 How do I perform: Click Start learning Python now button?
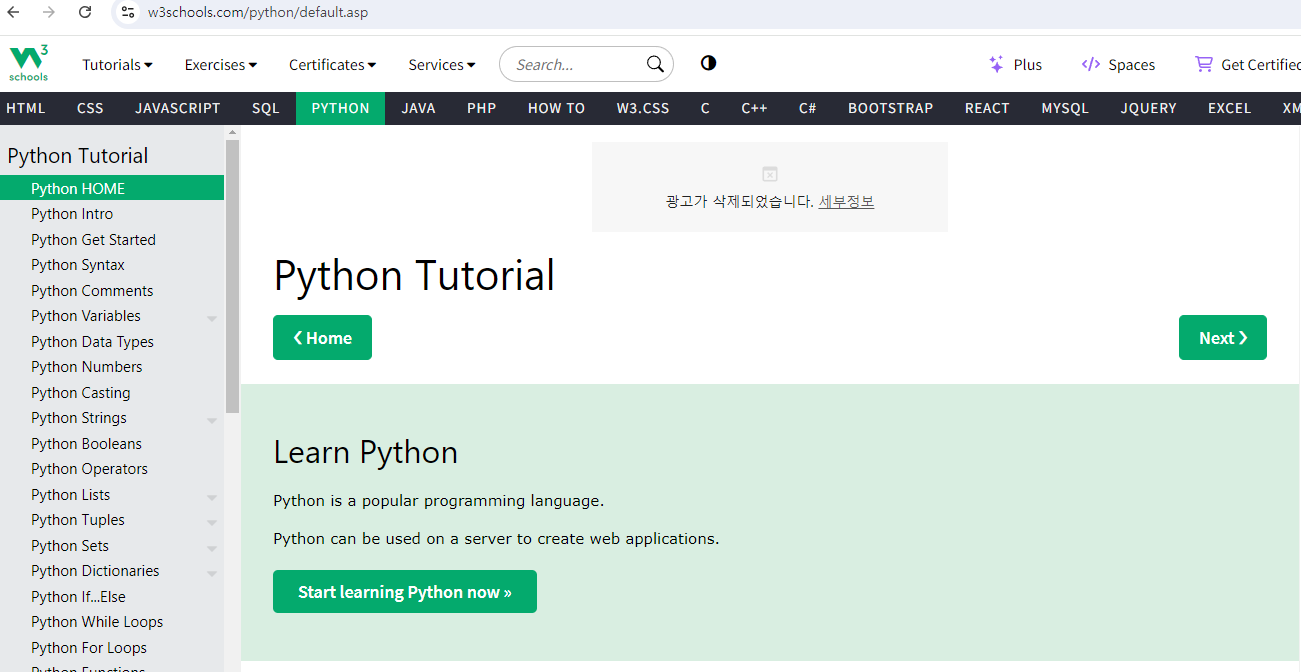405,592
